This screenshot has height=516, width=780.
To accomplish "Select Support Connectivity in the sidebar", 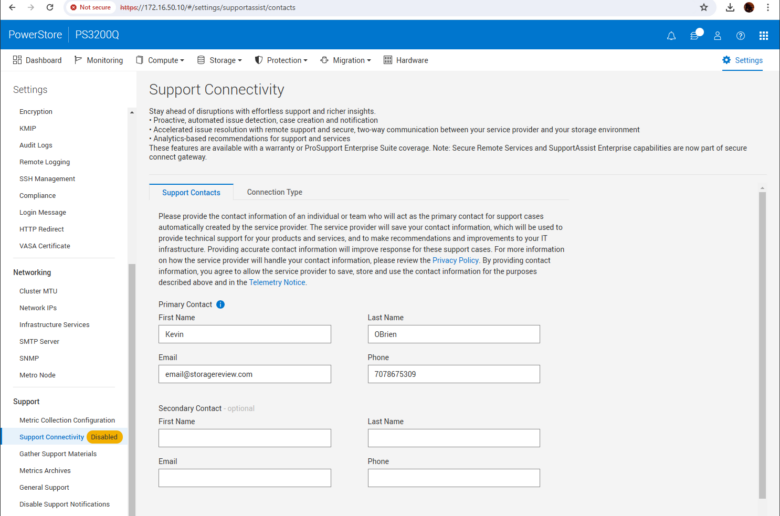I will coord(52,437).
